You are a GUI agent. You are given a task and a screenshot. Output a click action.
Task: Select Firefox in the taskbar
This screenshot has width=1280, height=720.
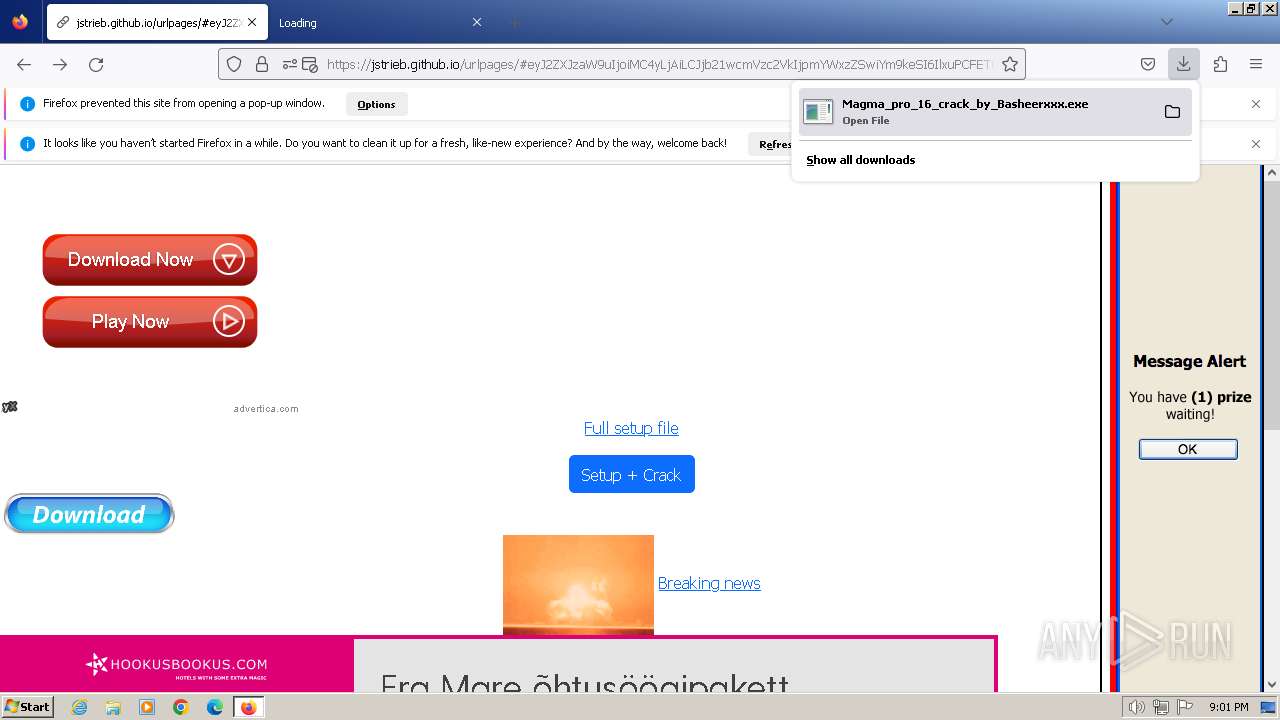point(248,707)
